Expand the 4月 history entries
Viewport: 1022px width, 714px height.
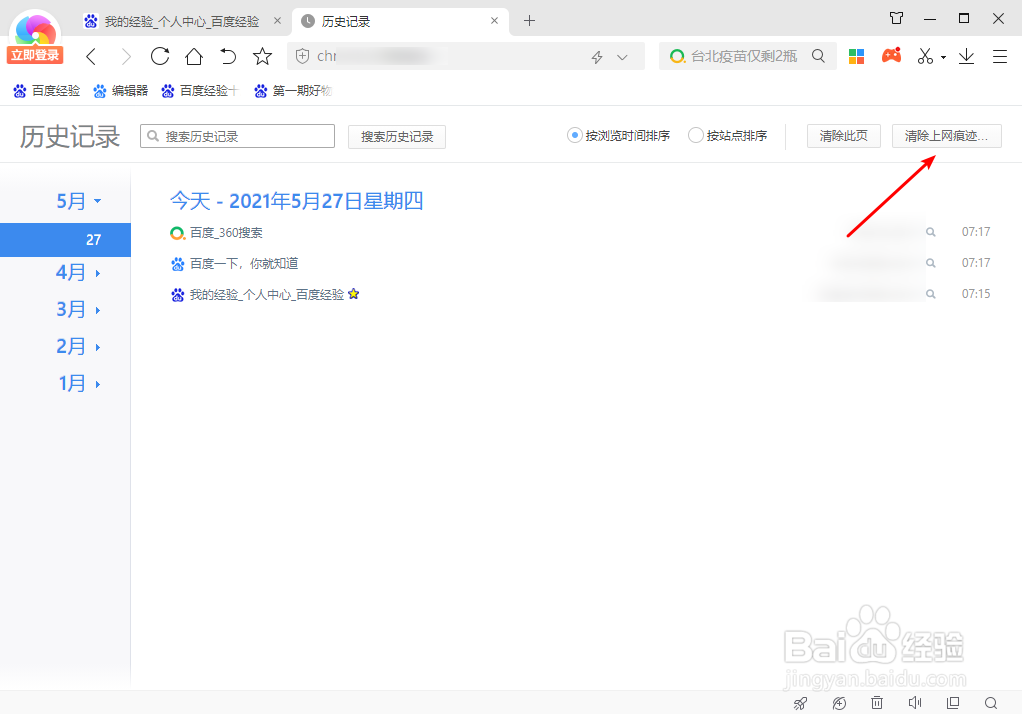(x=77, y=272)
